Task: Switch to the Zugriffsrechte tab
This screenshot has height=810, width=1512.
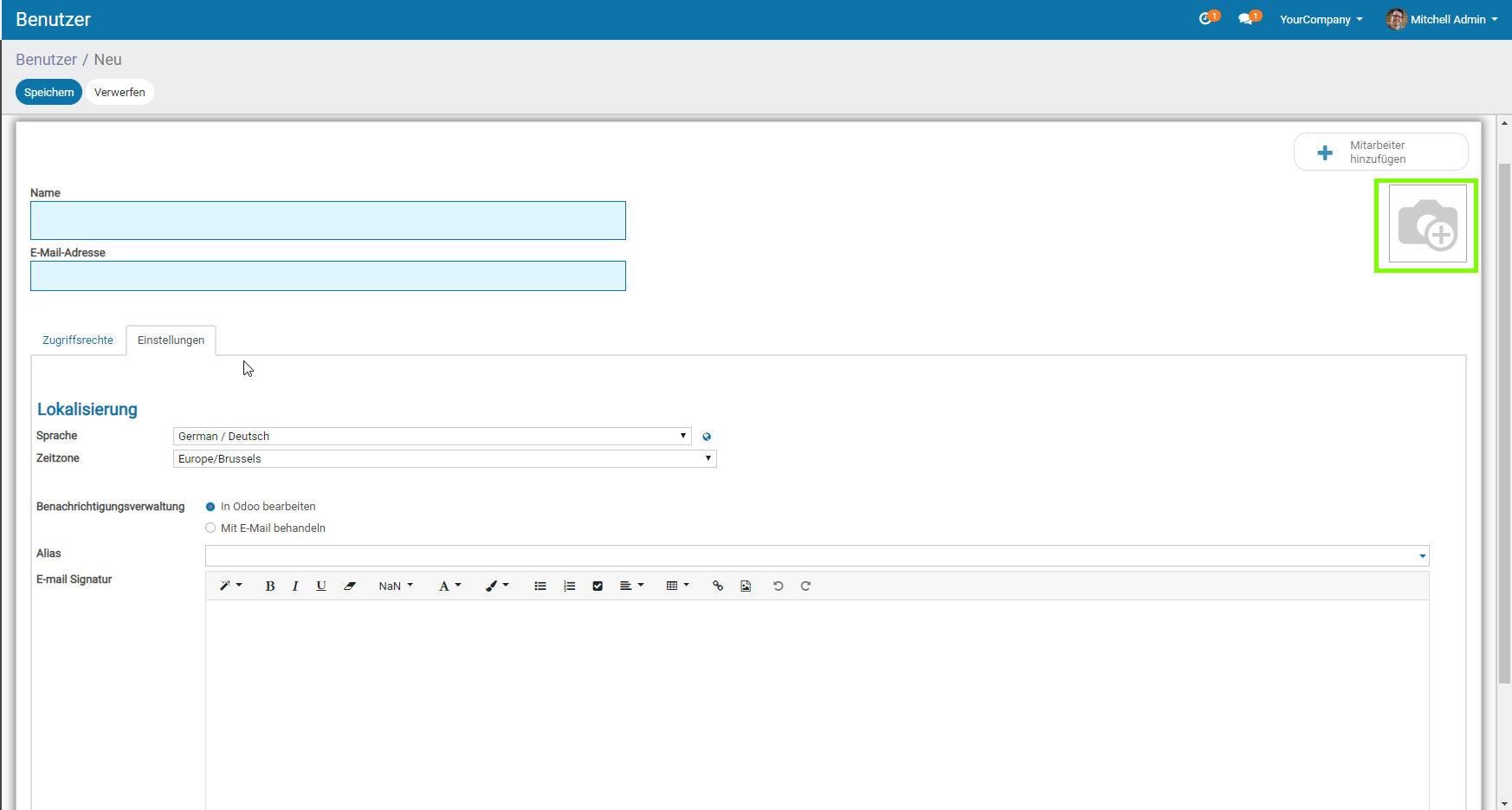Action: [78, 340]
